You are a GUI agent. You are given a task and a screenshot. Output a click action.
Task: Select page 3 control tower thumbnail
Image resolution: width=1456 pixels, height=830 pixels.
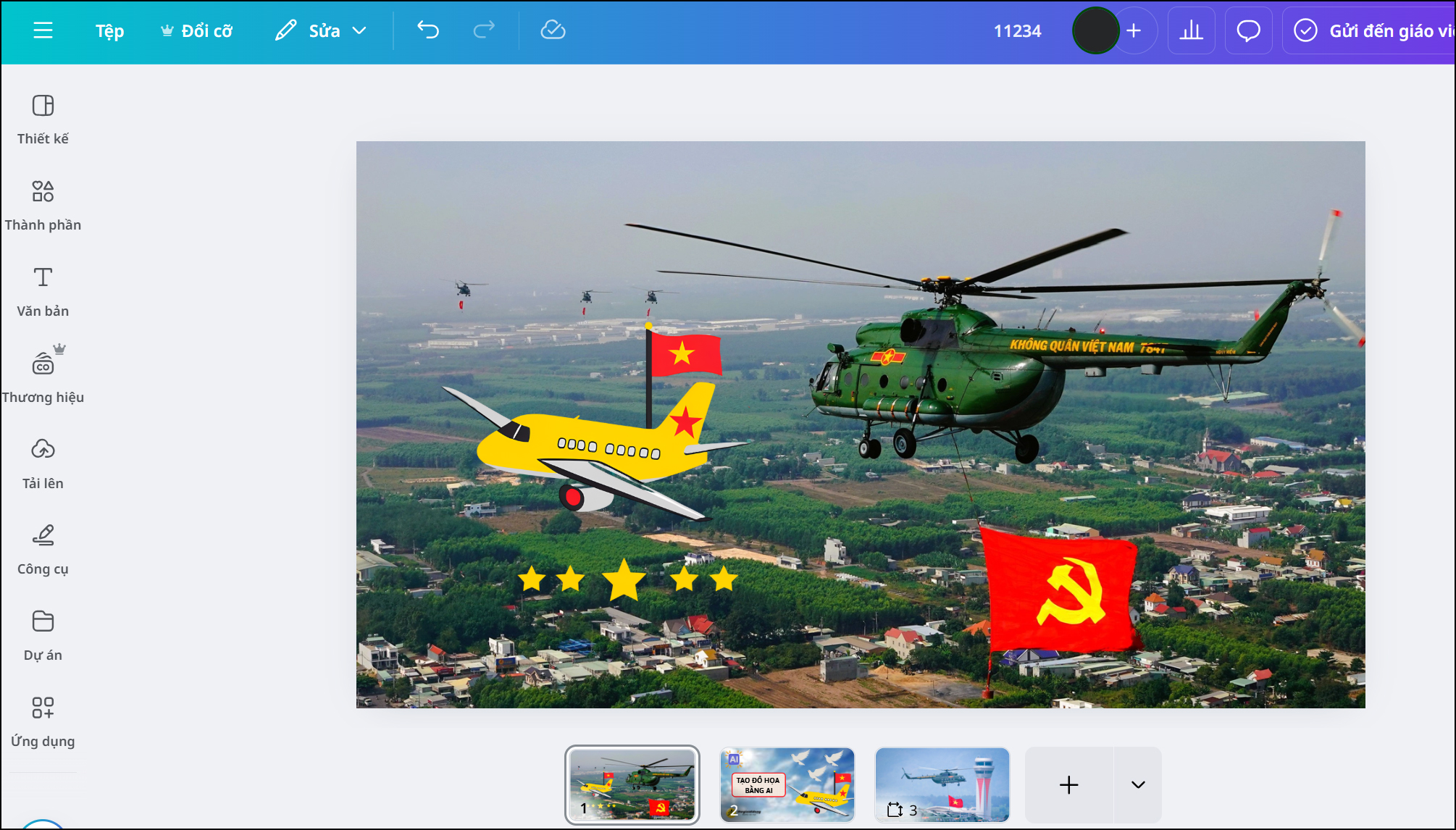point(942,785)
